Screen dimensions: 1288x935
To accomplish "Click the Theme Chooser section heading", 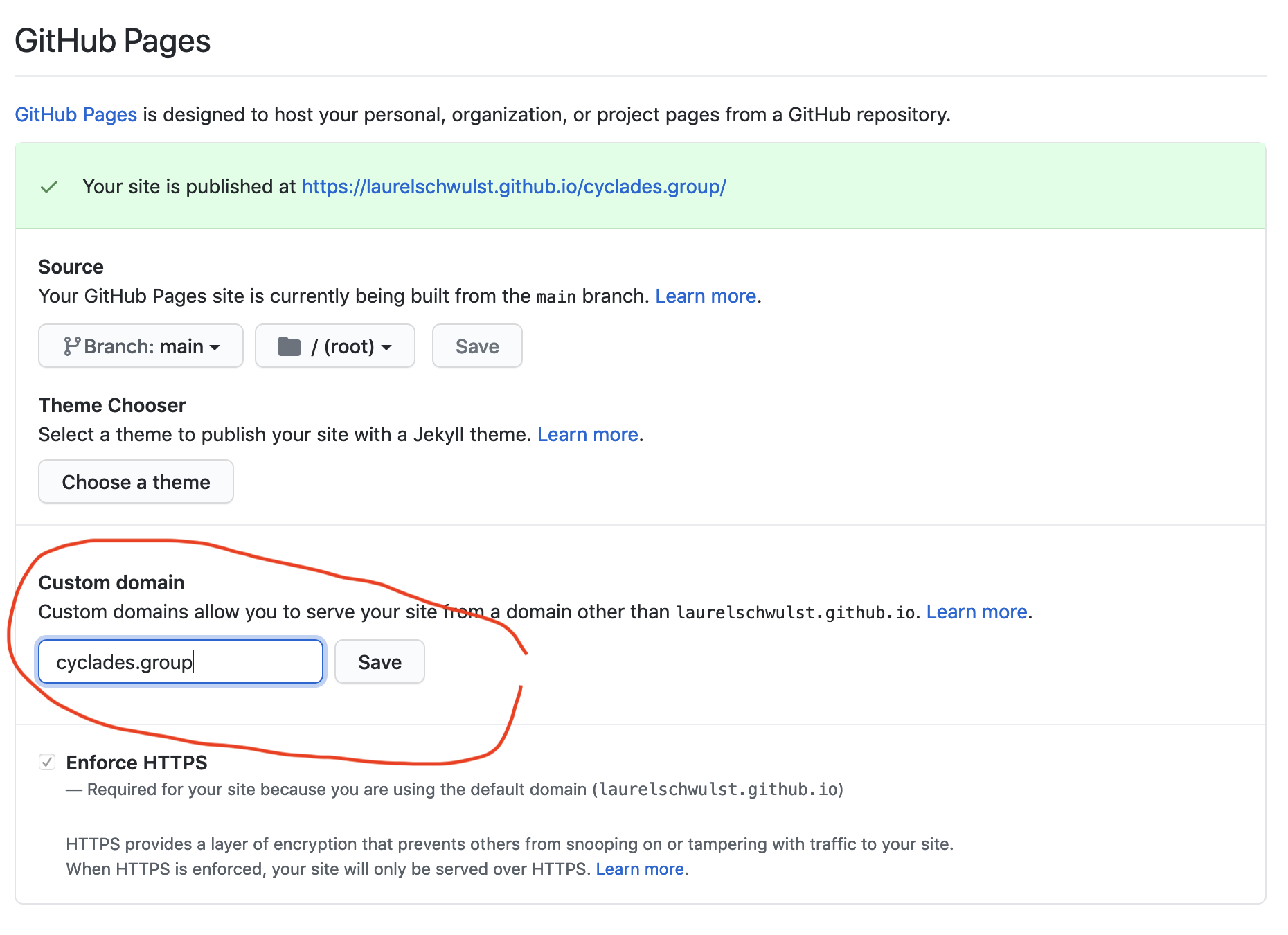I will (x=112, y=406).
